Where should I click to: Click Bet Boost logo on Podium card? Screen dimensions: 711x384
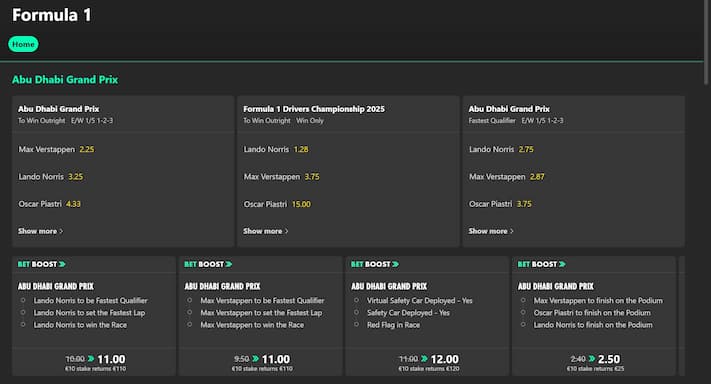tap(542, 264)
